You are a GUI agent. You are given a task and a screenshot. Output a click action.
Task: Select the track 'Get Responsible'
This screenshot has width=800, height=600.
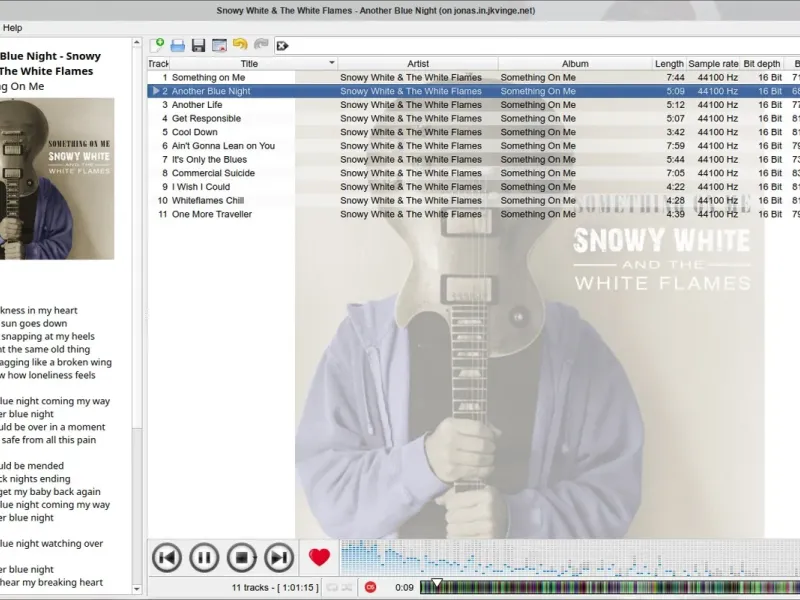coord(206,118)
